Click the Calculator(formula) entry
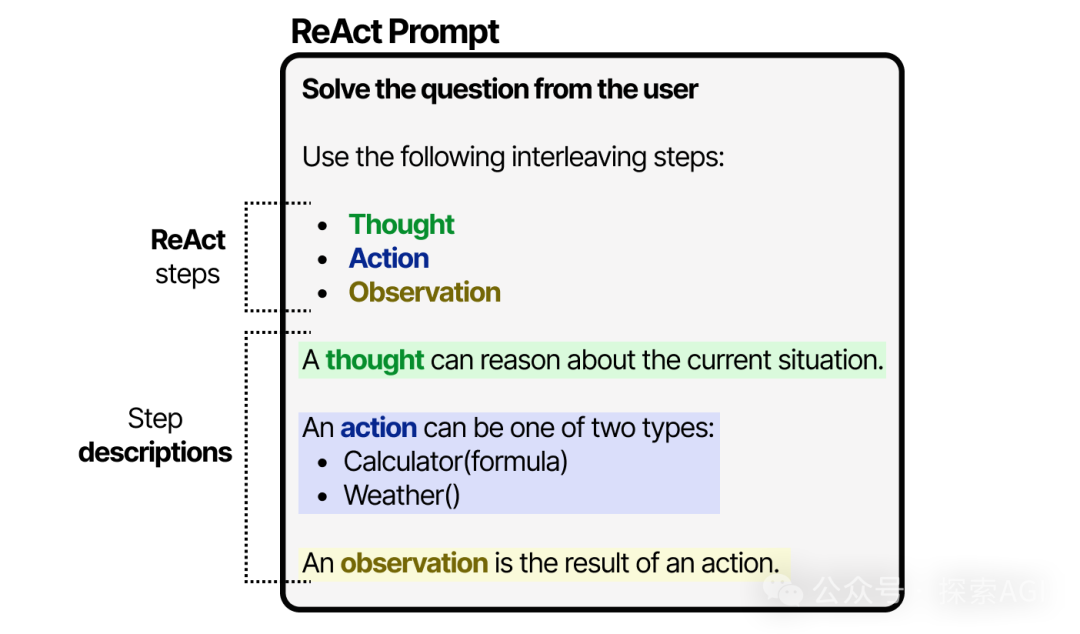The height and width of the screenshot is (634, 1080). pyautogui.click(x=455, y=462)
